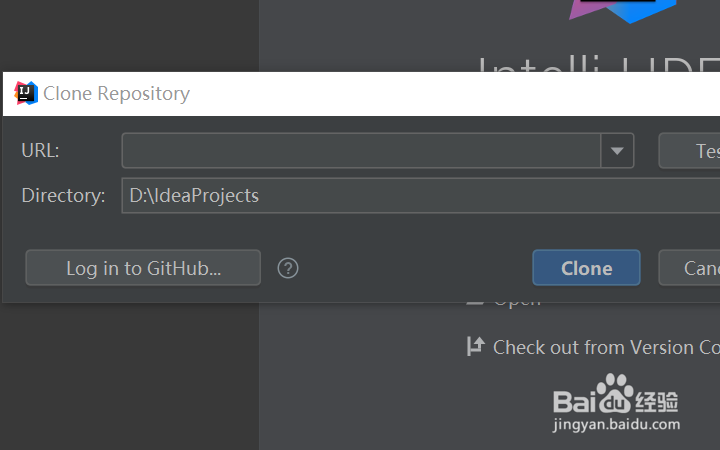This screenshot has width=720, height=450.
Task: Expand the URL history dropdown arrow
Action: coord(617,151)
